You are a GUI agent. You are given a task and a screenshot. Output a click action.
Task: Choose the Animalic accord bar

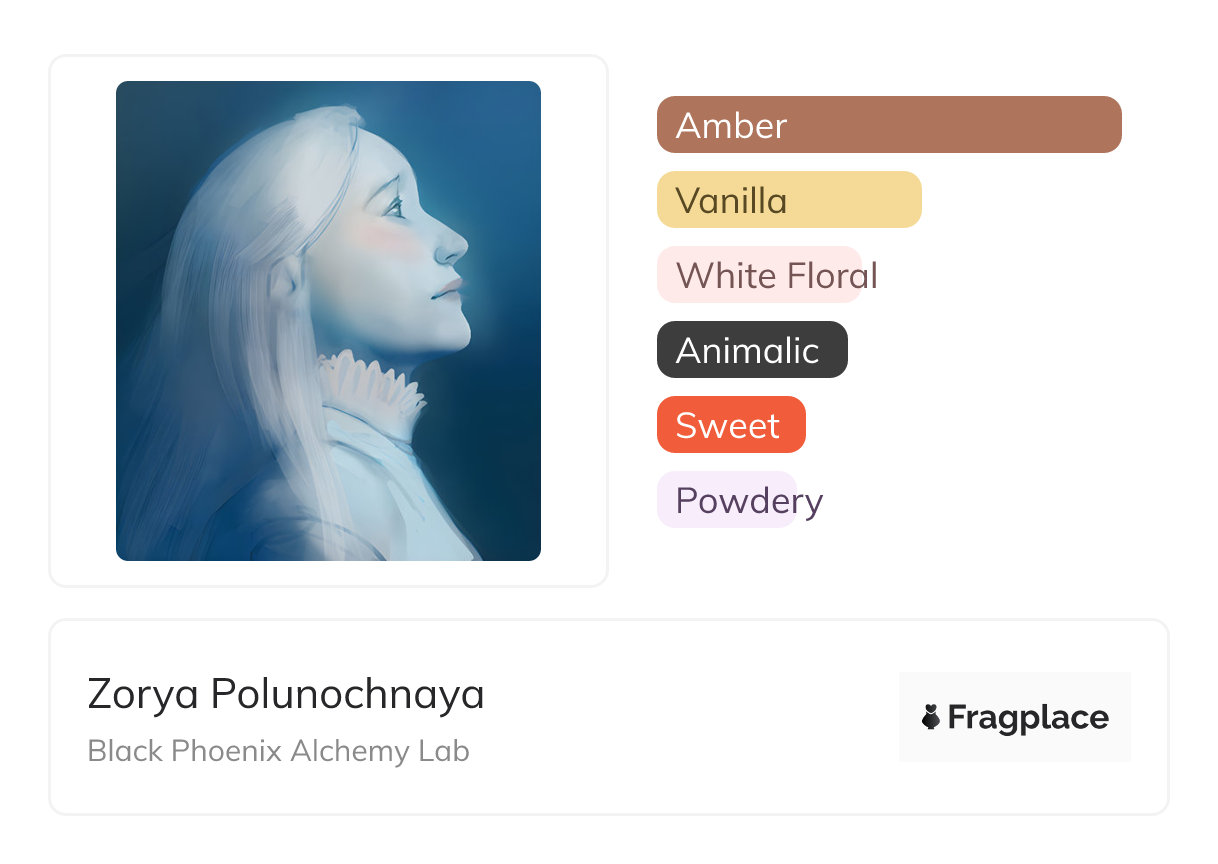pyautogui.click(x=751, y=350)
